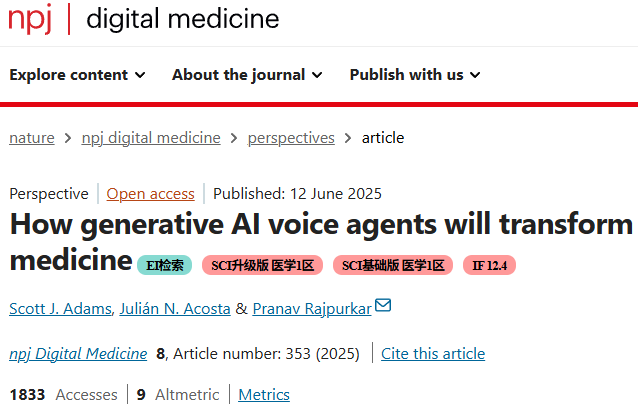Expand the About the journal menu
This screenshot has width=638, height=405.
click(247, 75)
